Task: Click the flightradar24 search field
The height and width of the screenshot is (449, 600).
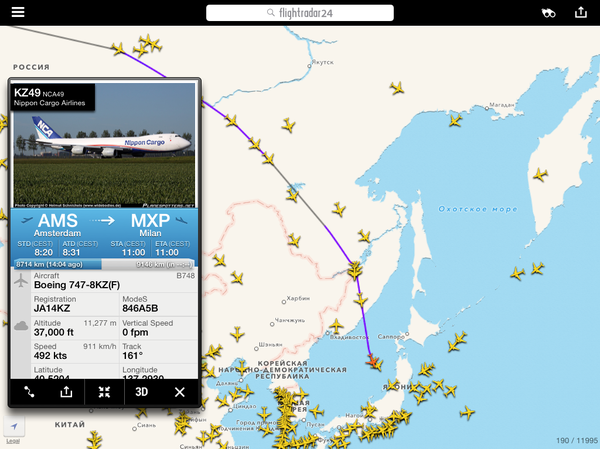Action: click(x=300, y=13)
